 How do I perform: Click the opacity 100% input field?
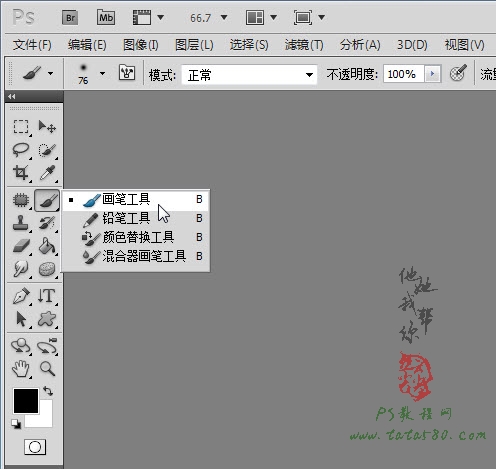pos(403,74)
